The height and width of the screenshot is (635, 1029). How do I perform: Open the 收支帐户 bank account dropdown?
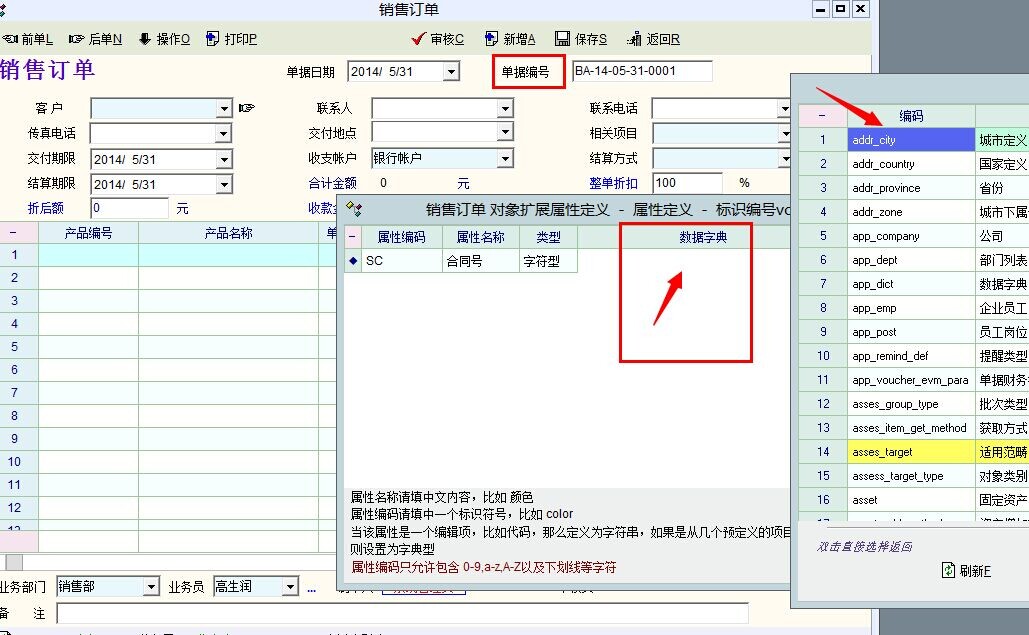[x=505, y=158]
